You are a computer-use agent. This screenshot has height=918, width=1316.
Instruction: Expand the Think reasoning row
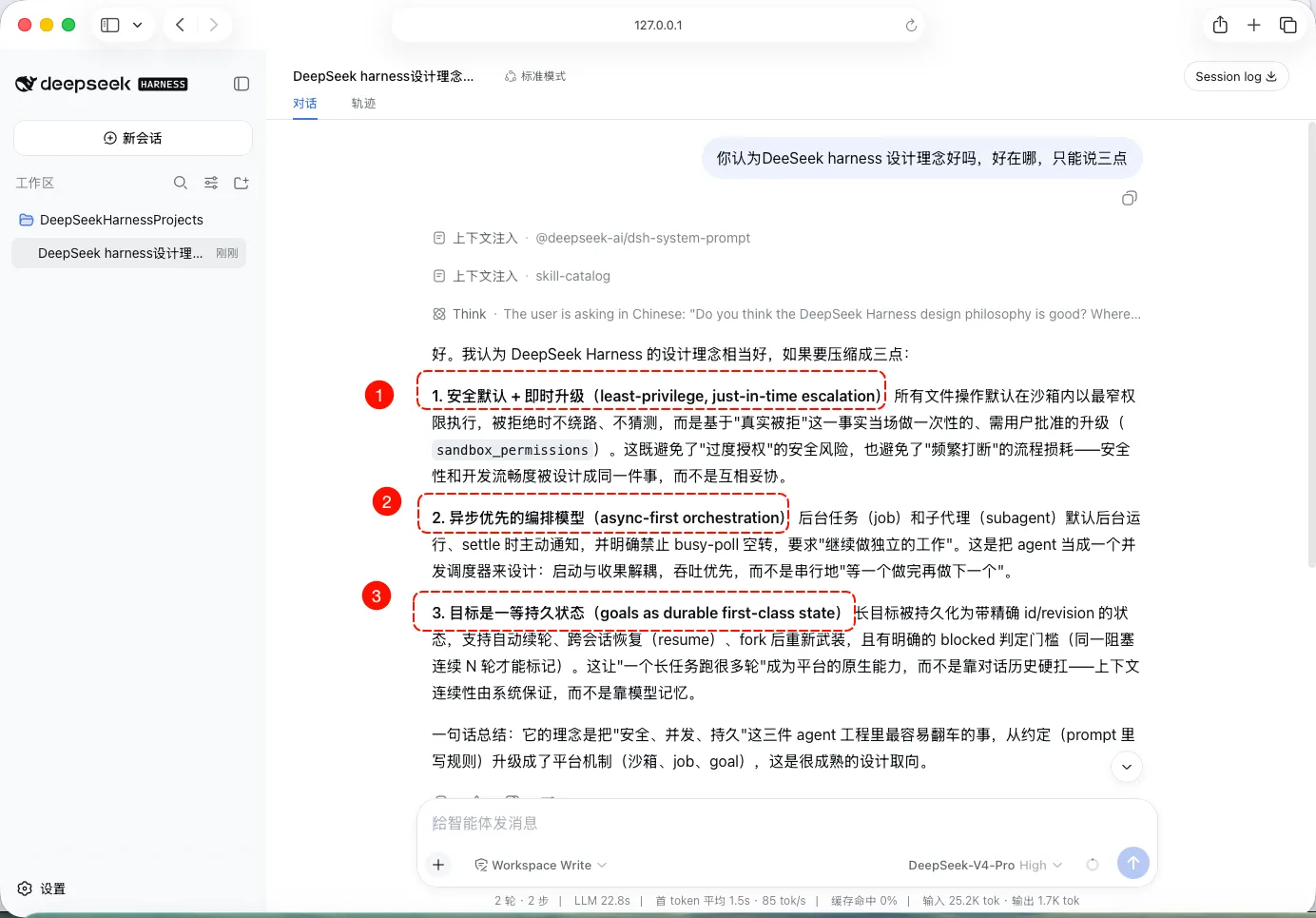pyautogui.click(x=786, y=314)
